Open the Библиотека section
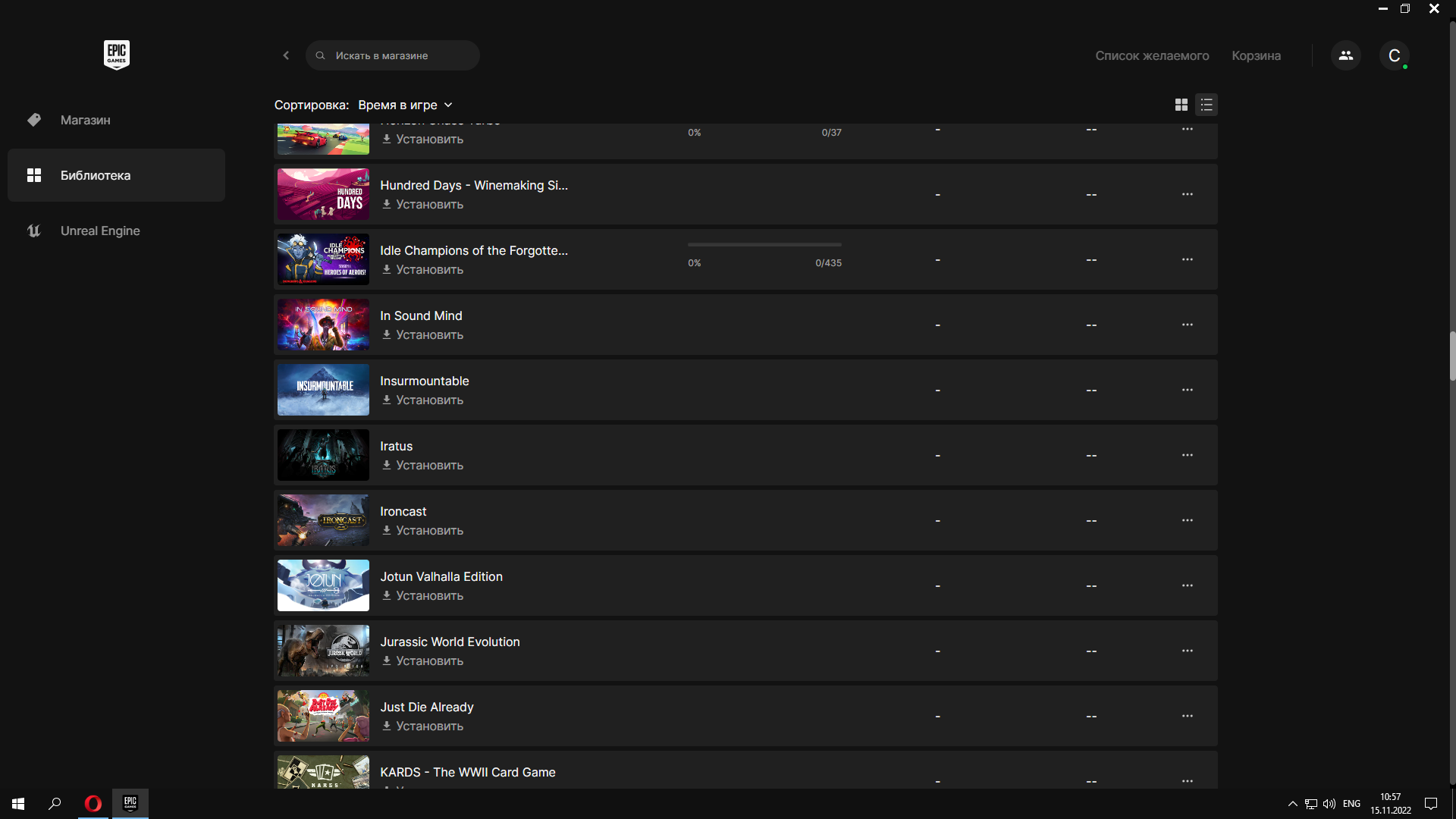This screenshot has height=819, width=1456. tap(116, 175)
